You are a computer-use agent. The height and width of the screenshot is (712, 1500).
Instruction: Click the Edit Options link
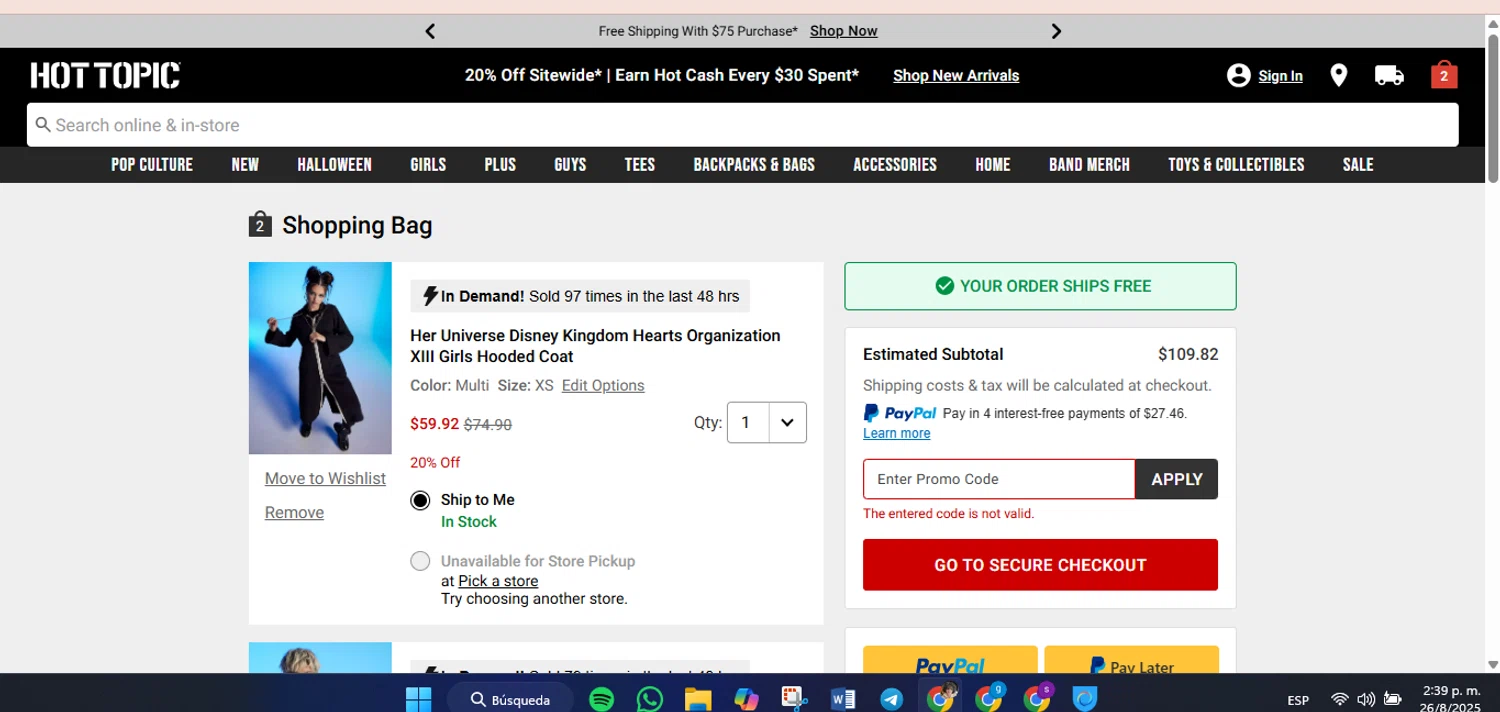603,385
